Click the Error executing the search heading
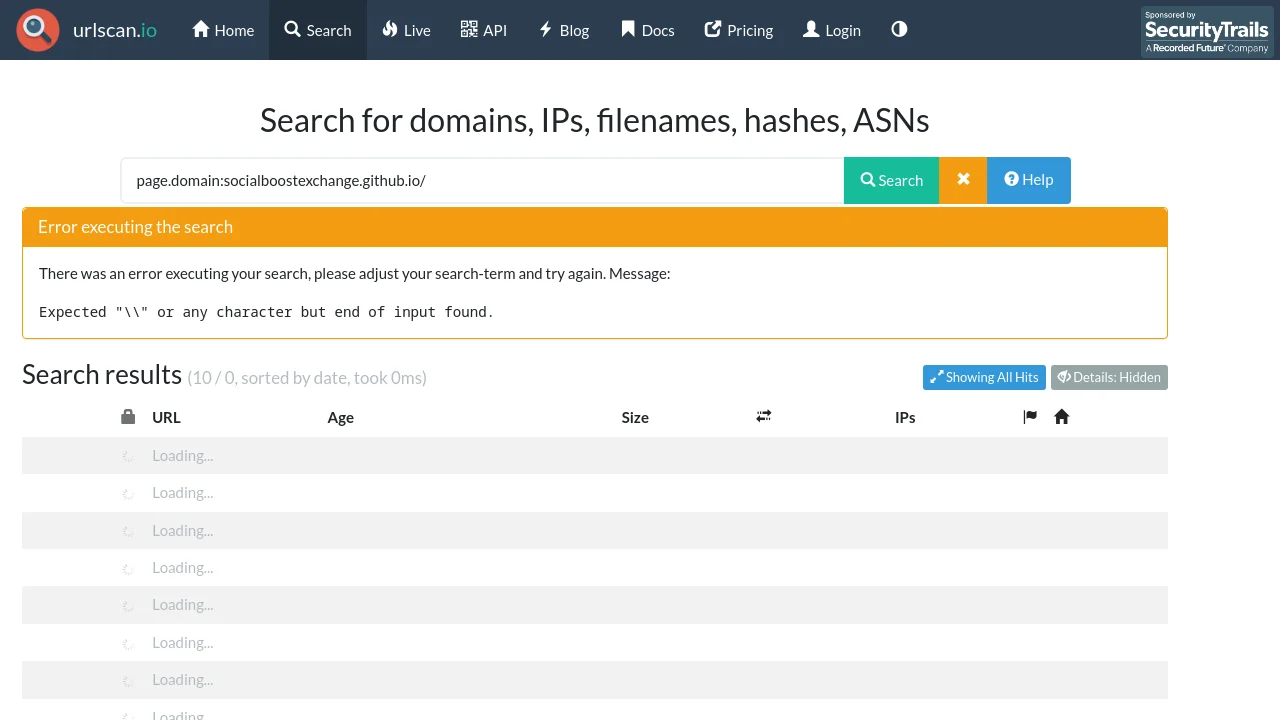This screenshot has height=720, width=1280. (x=135, y=227)
